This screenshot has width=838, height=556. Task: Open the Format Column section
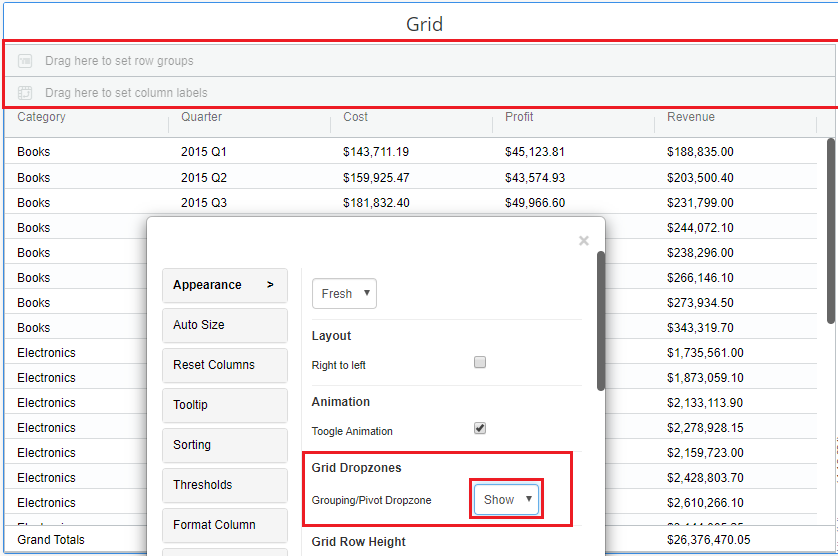tap(224, 525)
